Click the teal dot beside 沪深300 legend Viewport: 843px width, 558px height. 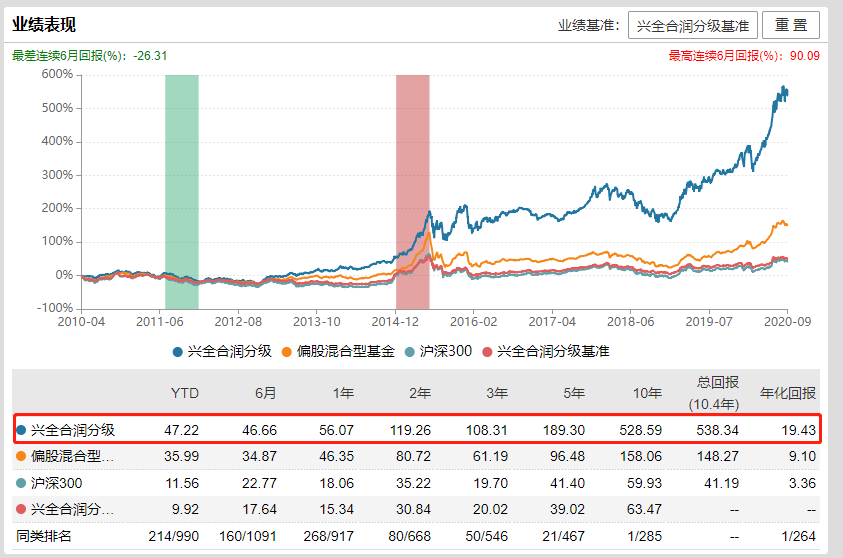pyautogui.click(x=410, y=352)
